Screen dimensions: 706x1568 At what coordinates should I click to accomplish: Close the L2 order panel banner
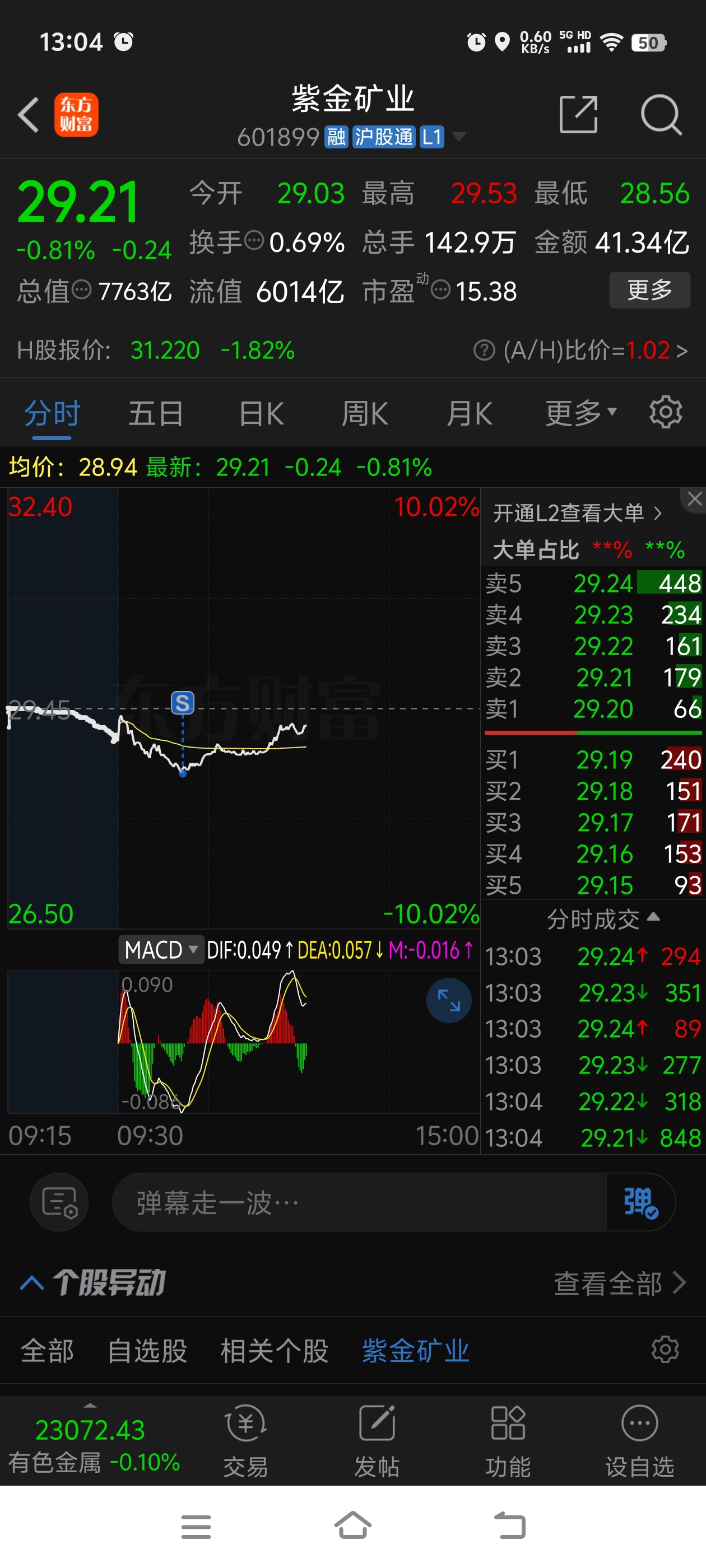694,499
